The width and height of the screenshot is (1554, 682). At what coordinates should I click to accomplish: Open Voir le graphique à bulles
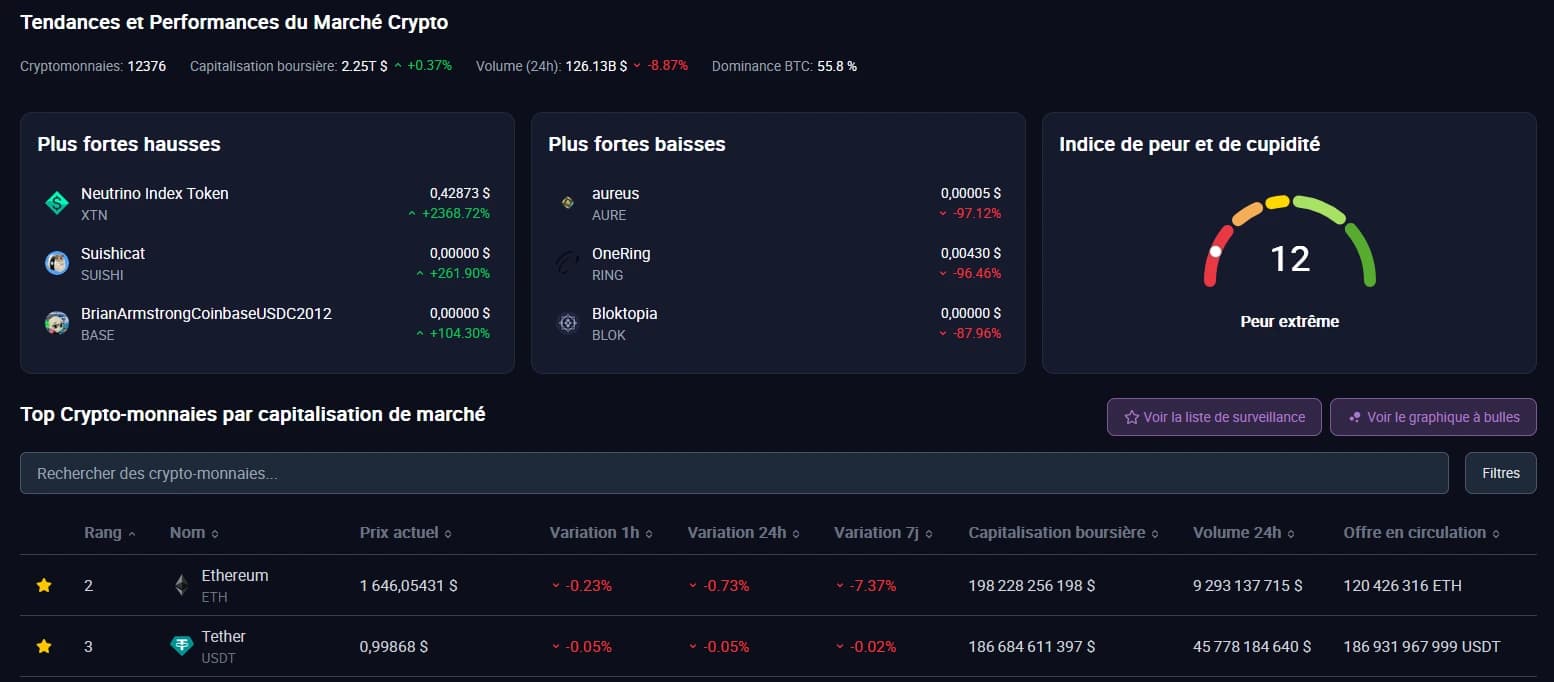click(1433, 417)
